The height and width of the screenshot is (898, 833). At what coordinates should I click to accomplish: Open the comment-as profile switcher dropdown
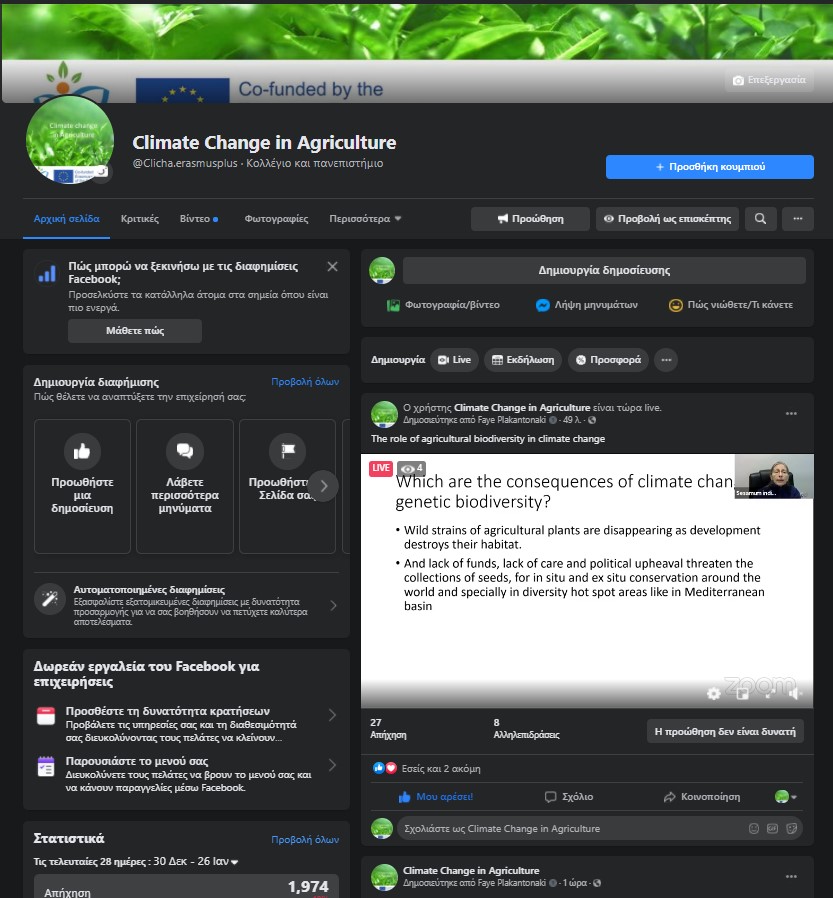pos(787,797)
